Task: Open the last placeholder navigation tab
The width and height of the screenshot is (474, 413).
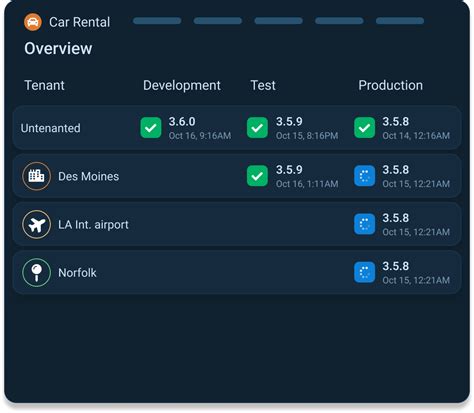Action: [x=400, y=21]
